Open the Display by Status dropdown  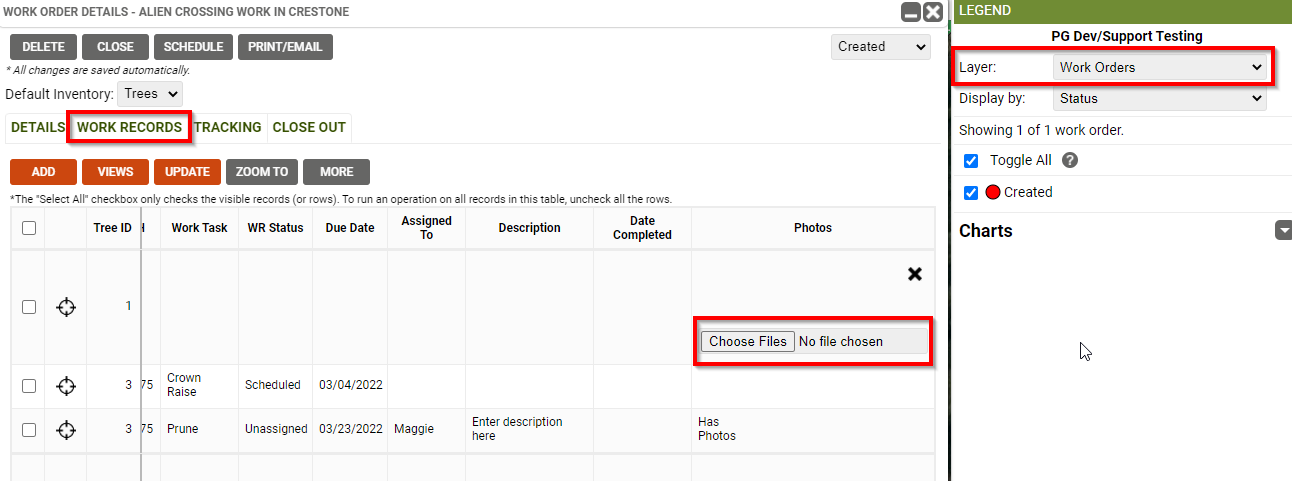coord(1160,99)
